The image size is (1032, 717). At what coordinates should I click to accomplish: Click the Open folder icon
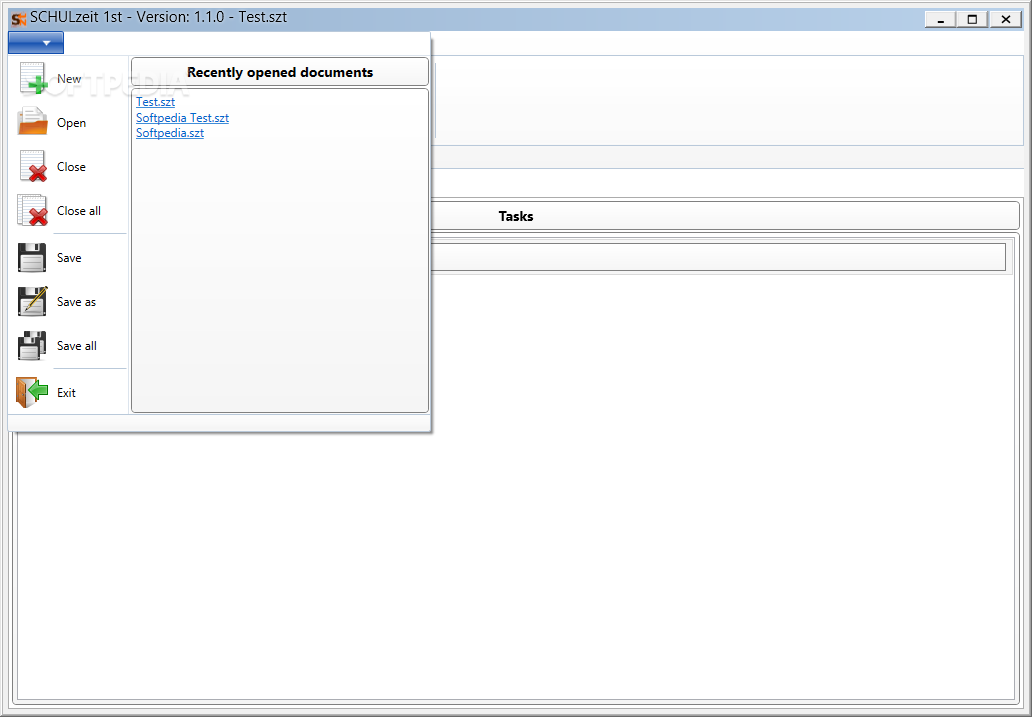33,122
